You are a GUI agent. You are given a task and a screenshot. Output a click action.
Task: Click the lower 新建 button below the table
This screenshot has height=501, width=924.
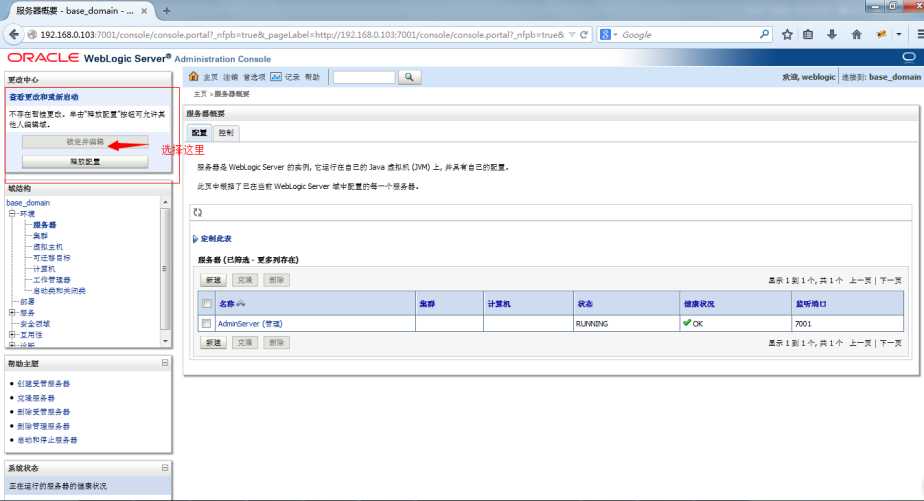tap(213, 342)
